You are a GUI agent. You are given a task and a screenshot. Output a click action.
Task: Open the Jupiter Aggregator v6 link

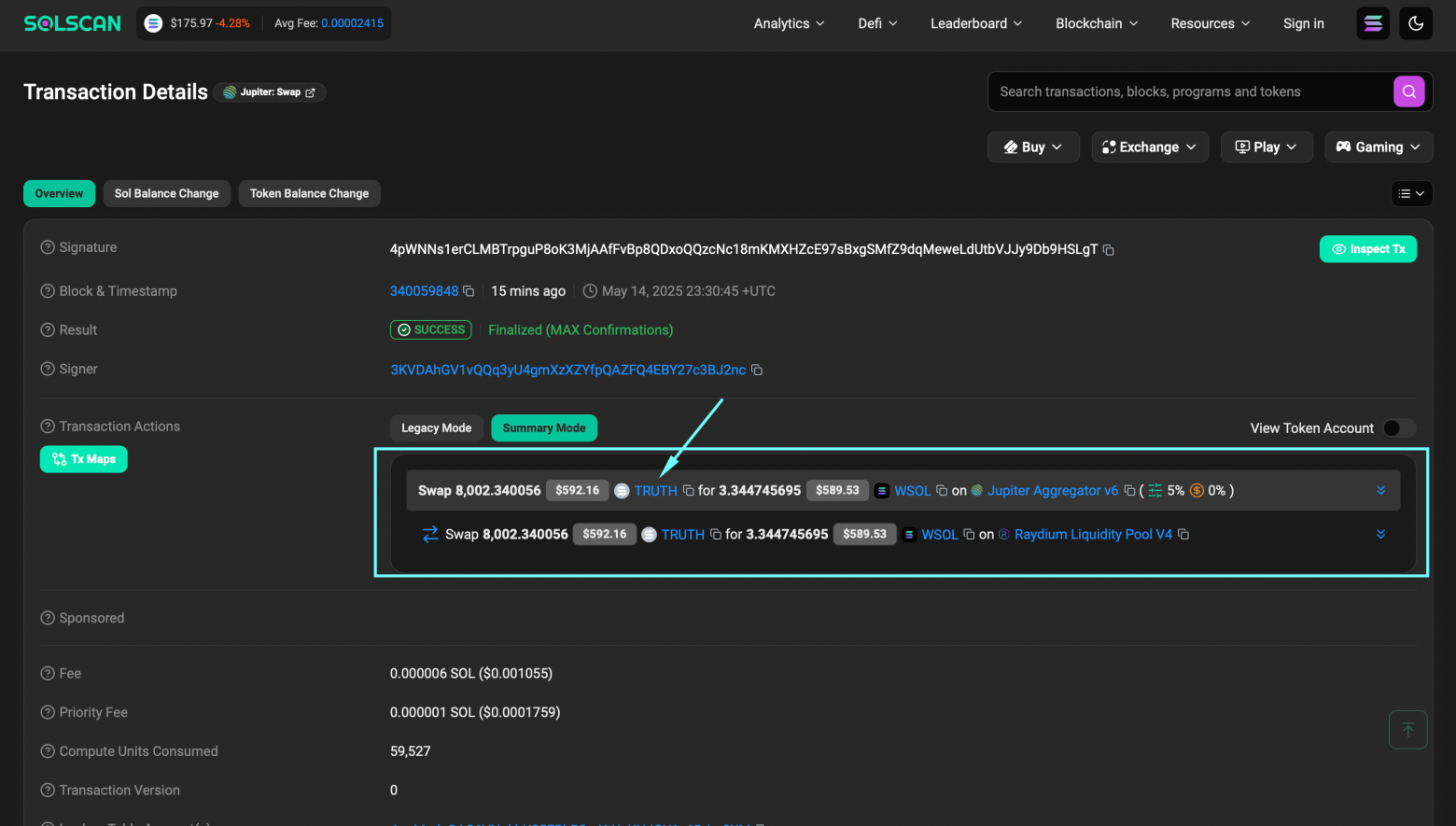[1052, 491]
